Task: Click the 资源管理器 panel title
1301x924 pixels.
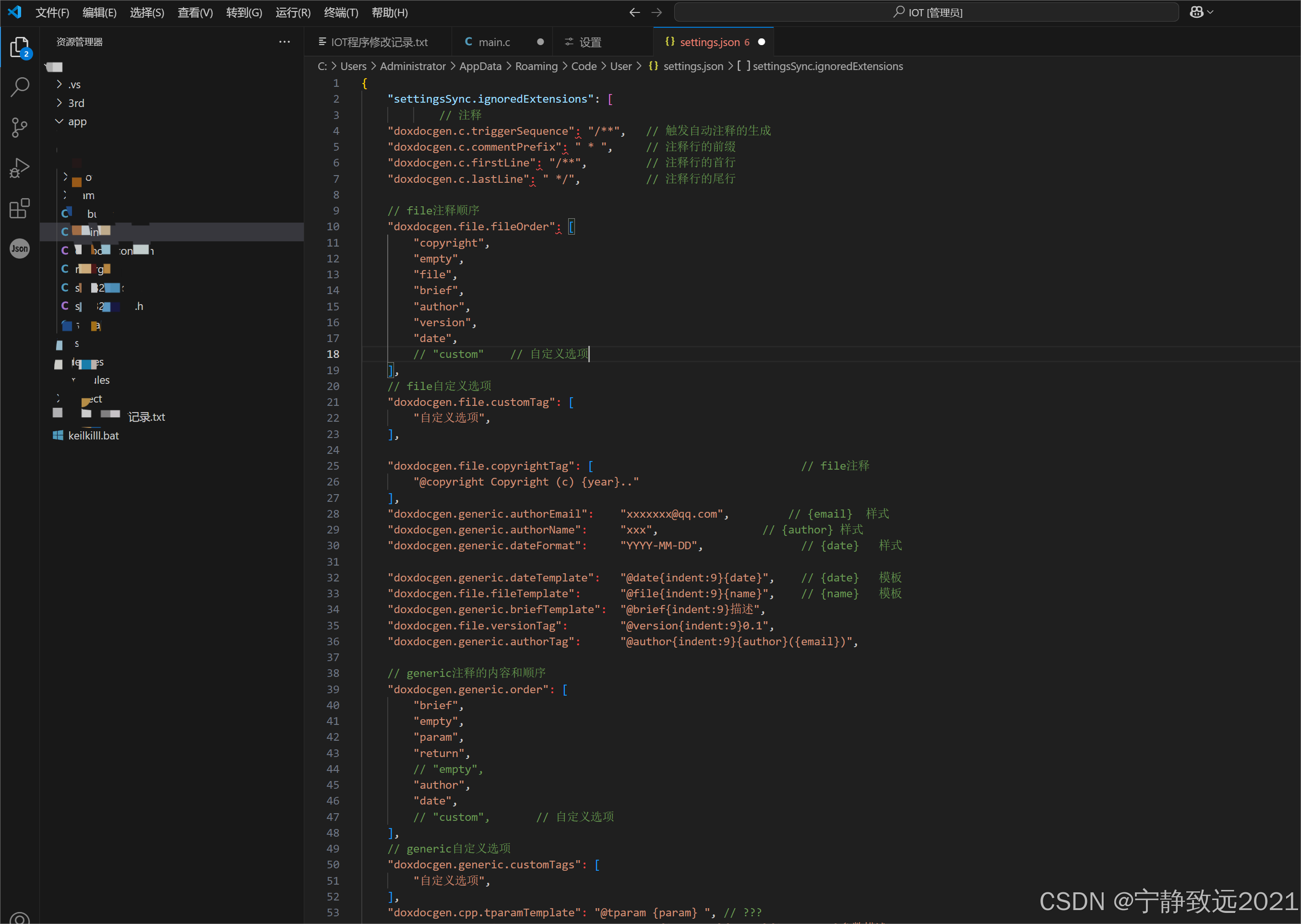Action: 79,42
